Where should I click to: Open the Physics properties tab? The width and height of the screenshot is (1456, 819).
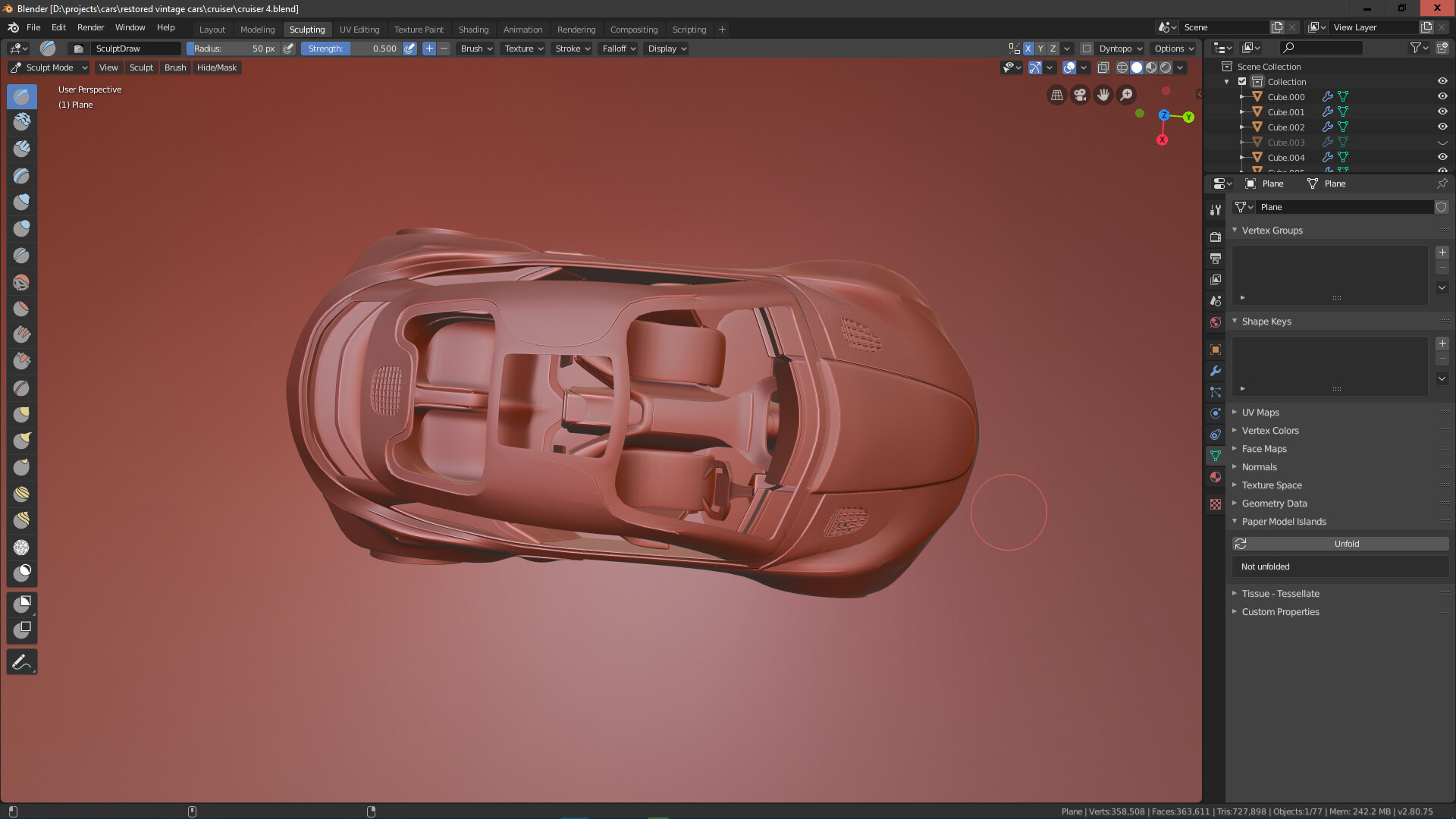click(x=1216, y=413)
